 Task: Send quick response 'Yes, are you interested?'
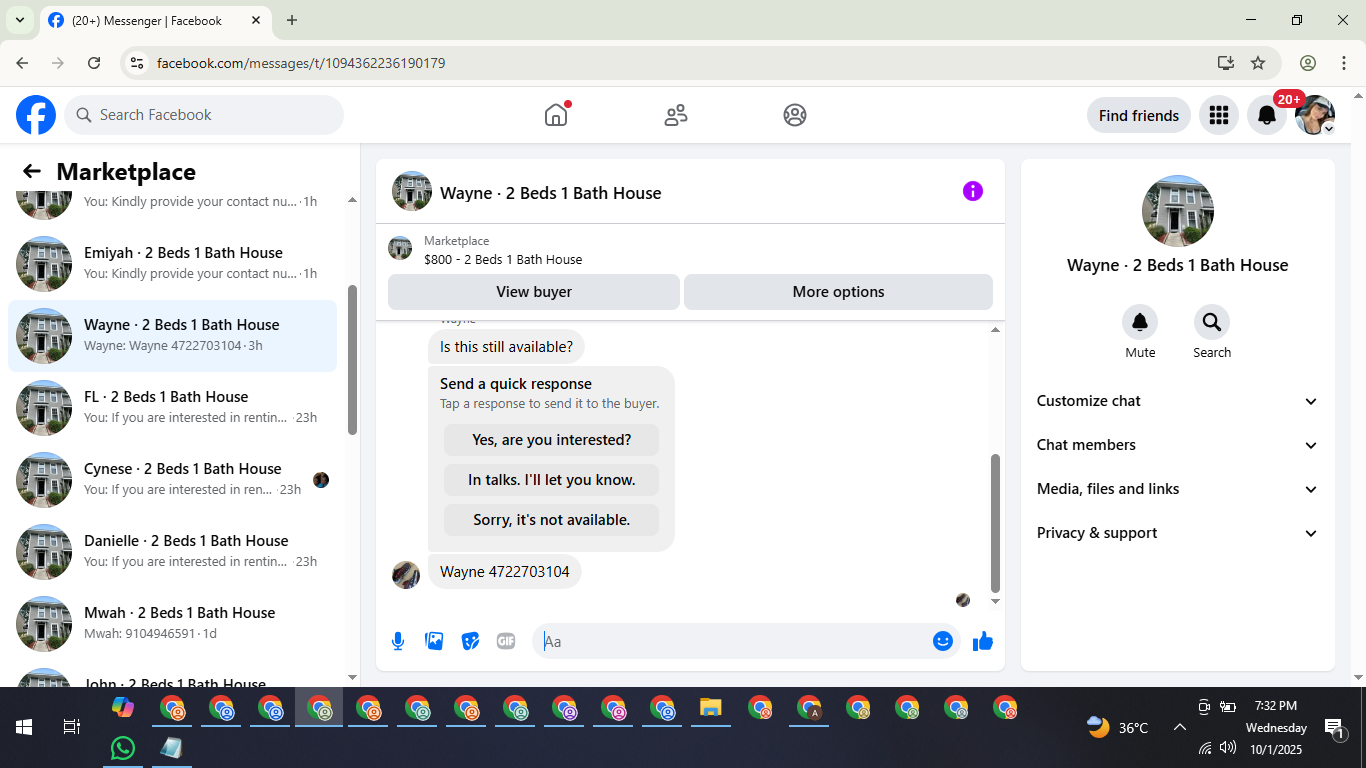(x=552, y=440)
